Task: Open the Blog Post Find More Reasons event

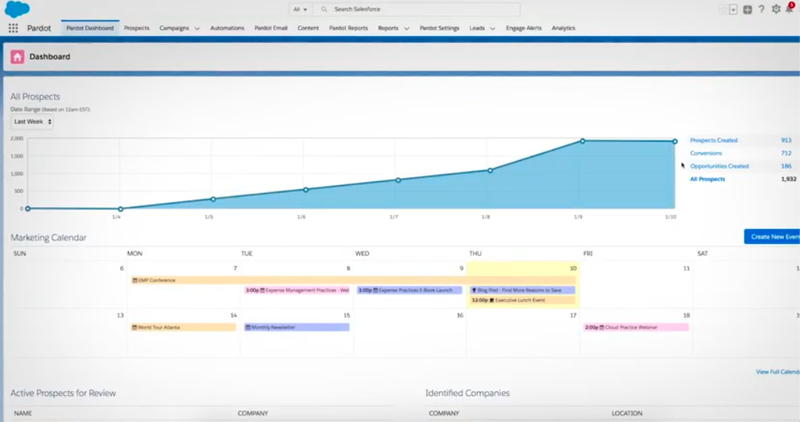Action: coord(522,290)
